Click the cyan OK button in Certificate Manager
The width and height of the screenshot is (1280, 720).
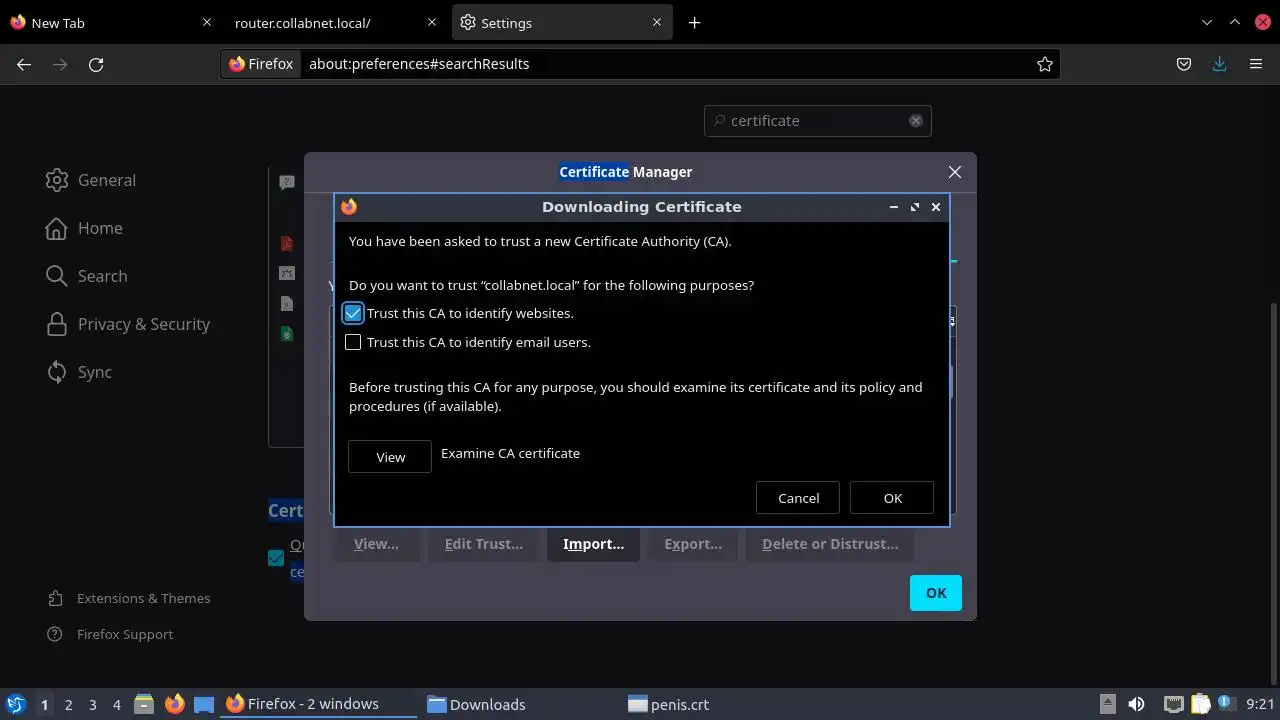935,593
